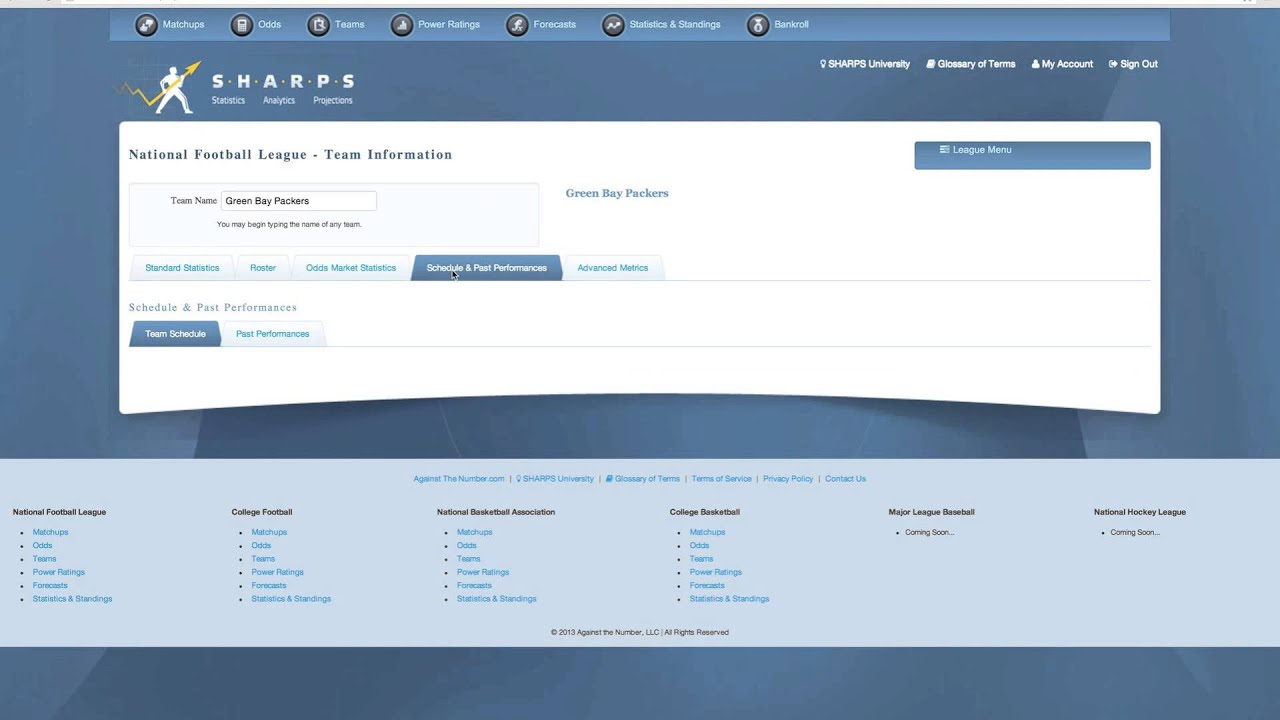
Task: Open National Basketball Association Power Ratings link
Action: (483, 572)
